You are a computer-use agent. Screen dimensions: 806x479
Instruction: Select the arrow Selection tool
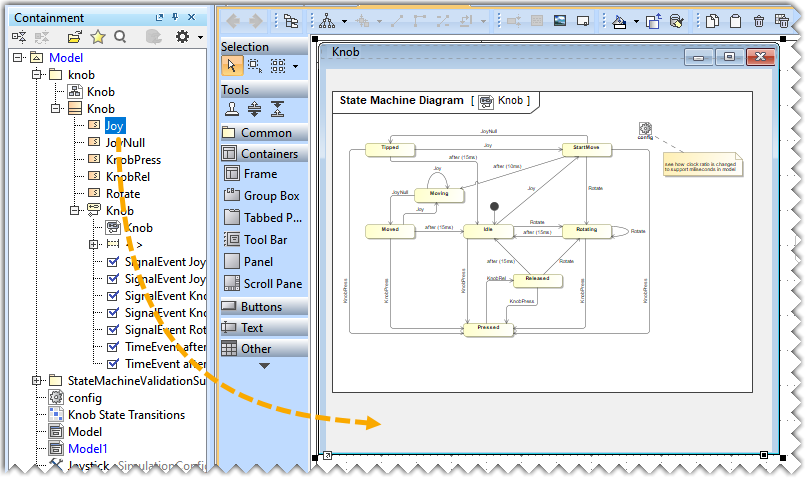point(230,67)
